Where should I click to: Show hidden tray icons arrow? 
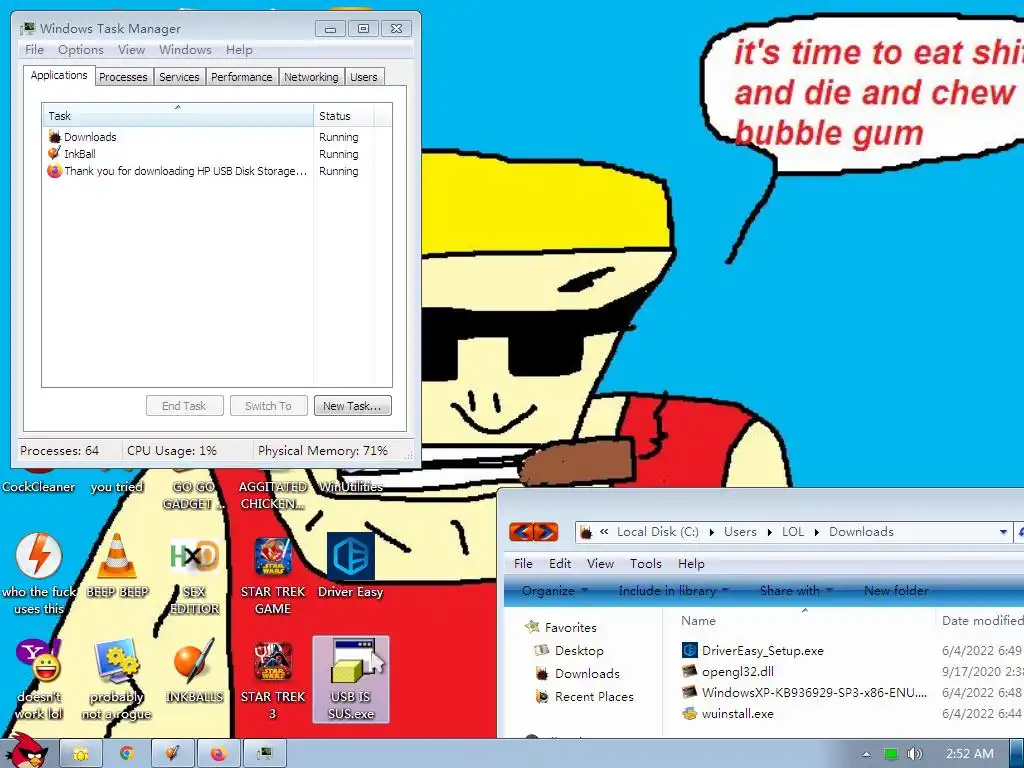pyautogui.click(x=866, y=754)
